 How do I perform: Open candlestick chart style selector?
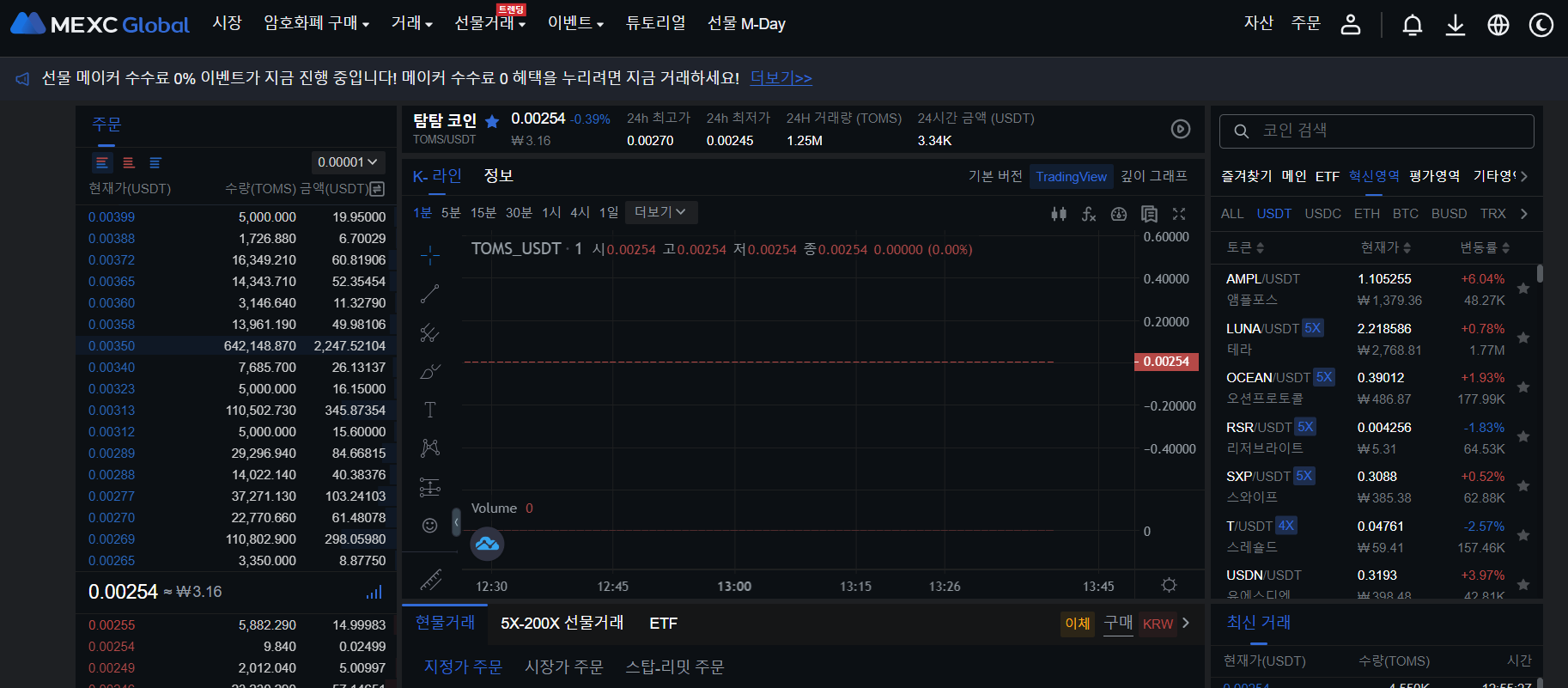click(1059, 214)
